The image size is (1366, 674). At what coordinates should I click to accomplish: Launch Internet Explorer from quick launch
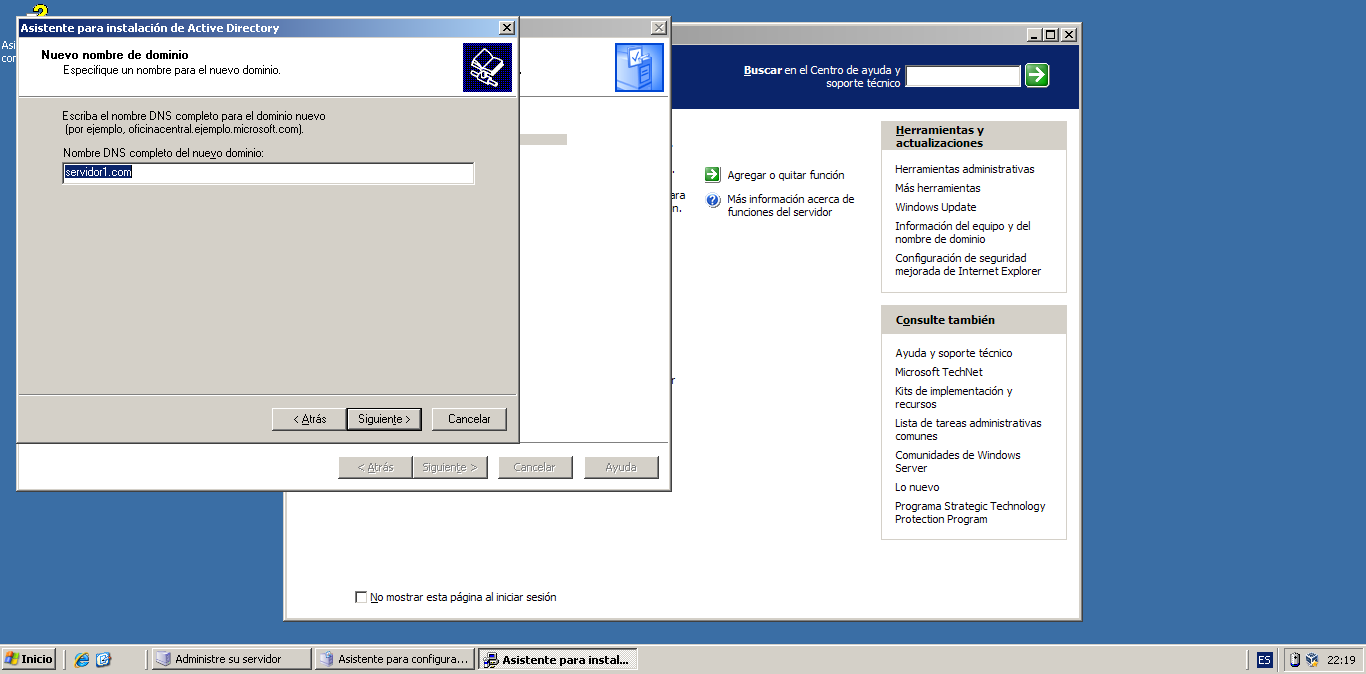click(82, 659)
